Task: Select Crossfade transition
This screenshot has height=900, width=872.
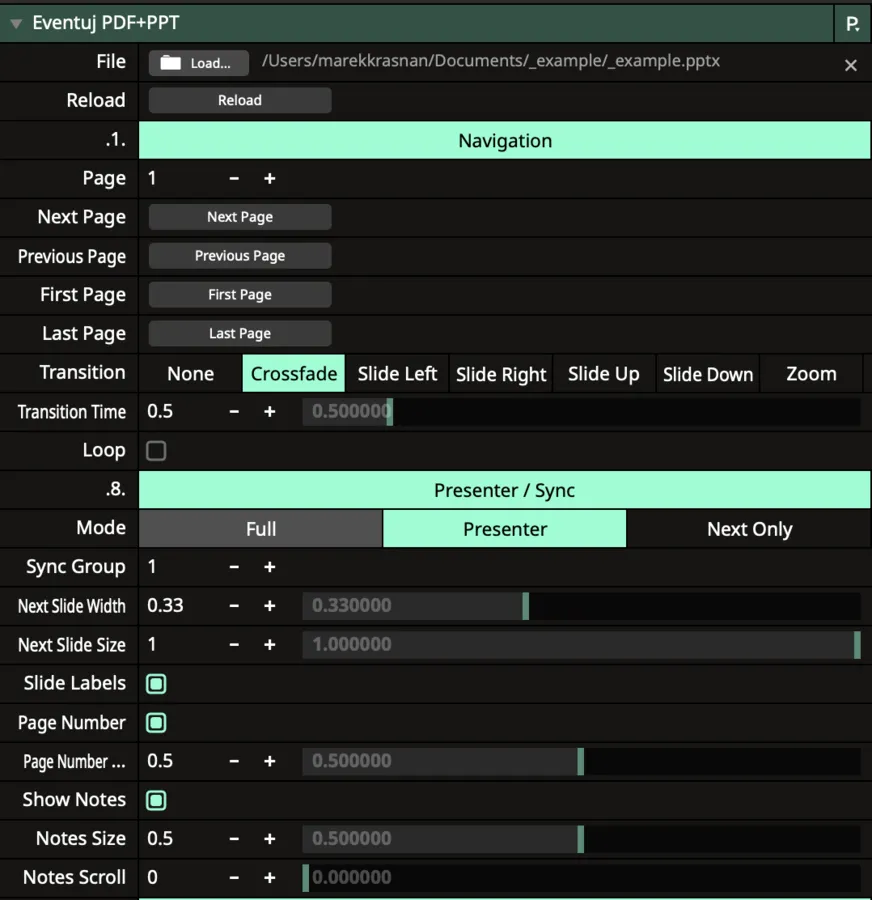Action: coord(294,374)
